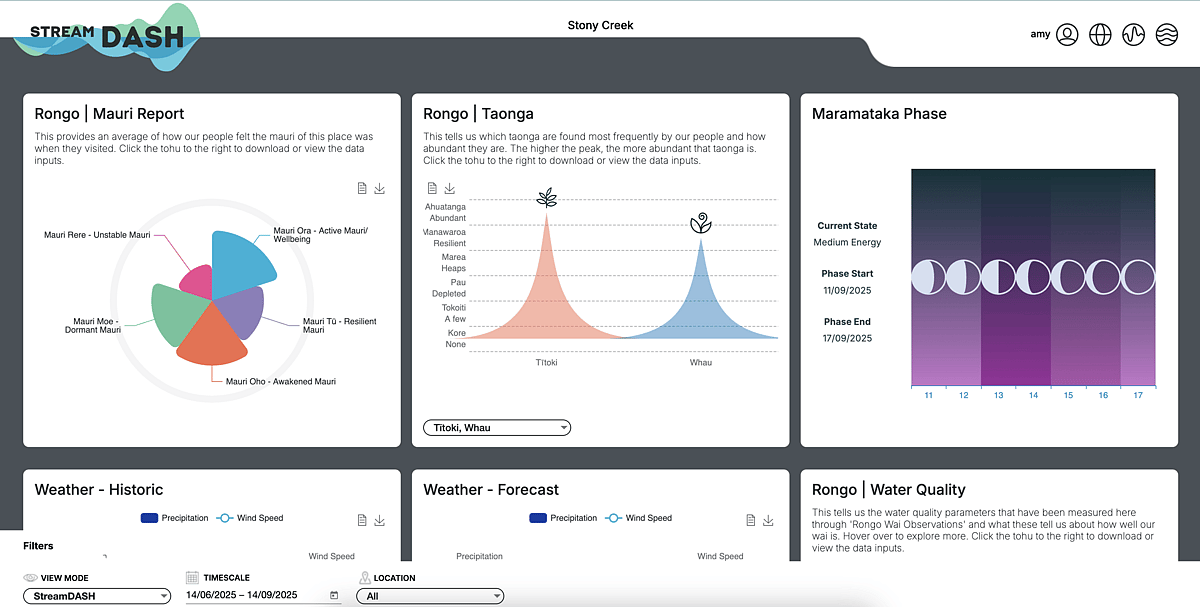Screen dimensions: 1200x607
Task: Click the flower icon above the Whau peak
Action: coord(701,223)
